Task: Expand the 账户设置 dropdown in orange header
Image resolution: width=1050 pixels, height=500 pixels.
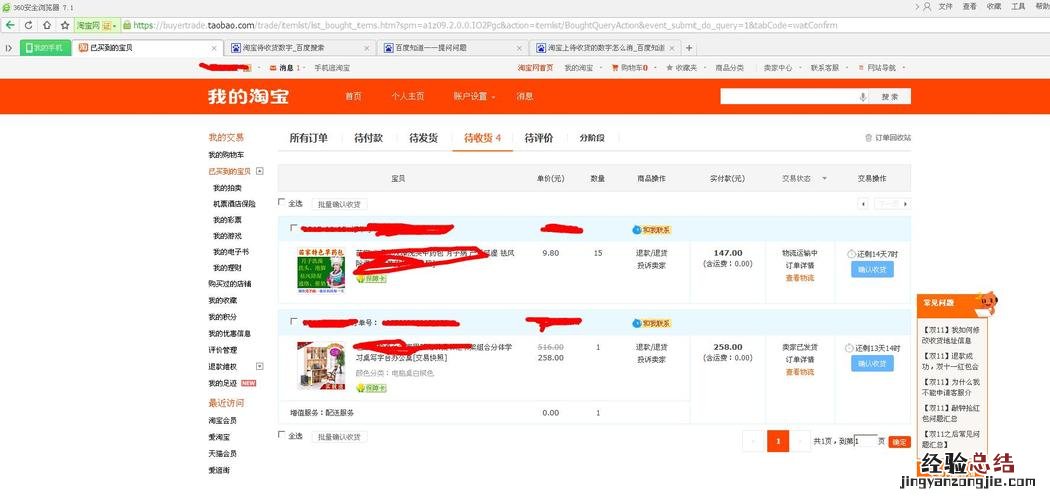Action: point(475,97)
